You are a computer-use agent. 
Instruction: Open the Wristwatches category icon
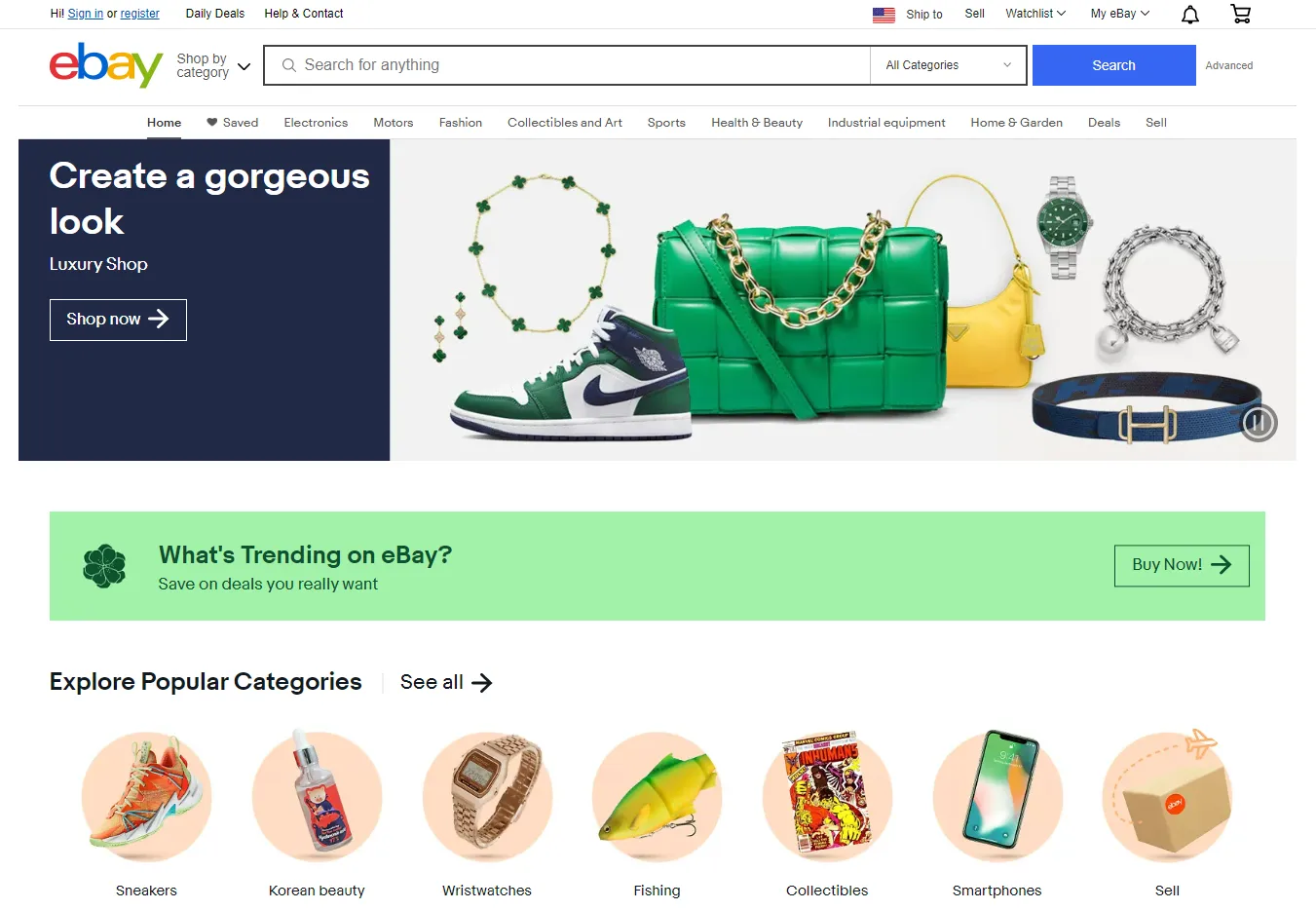tap(487, 797)
